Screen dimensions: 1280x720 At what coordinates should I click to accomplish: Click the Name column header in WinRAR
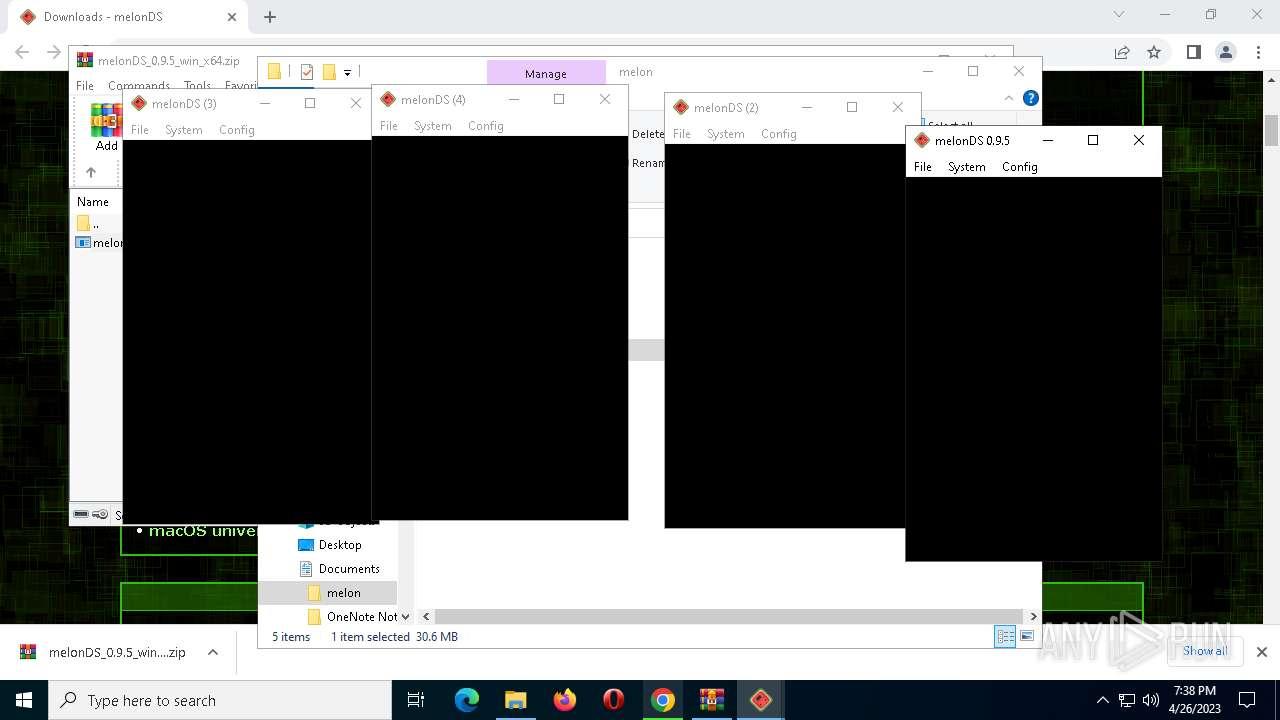tap(93, 202)
